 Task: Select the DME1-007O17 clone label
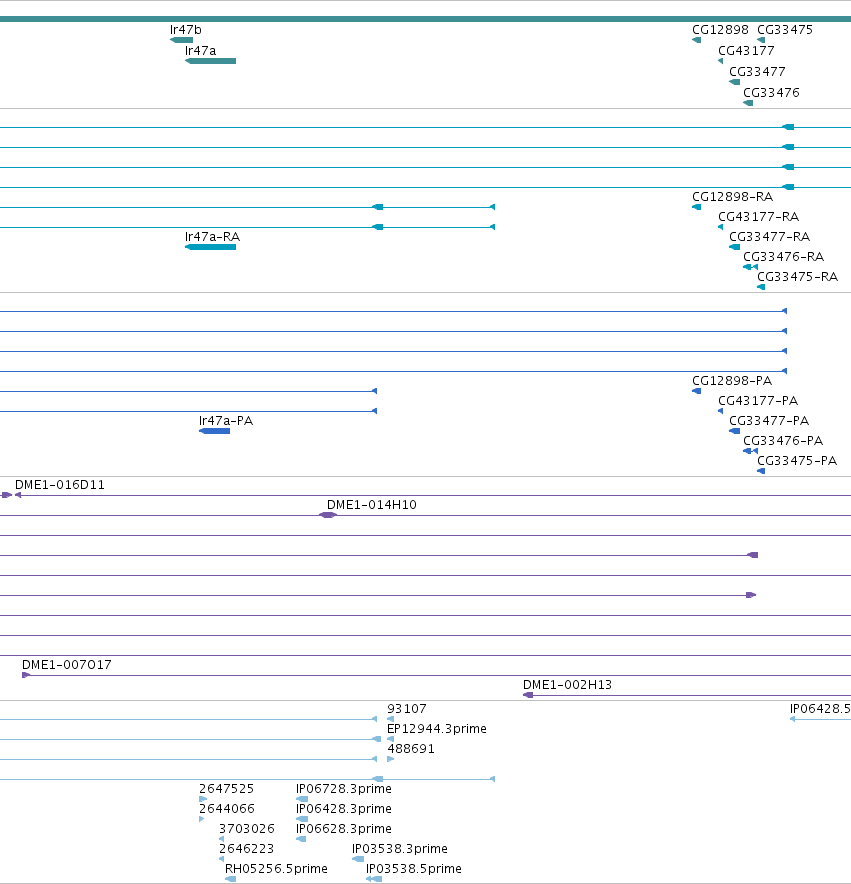67,665
